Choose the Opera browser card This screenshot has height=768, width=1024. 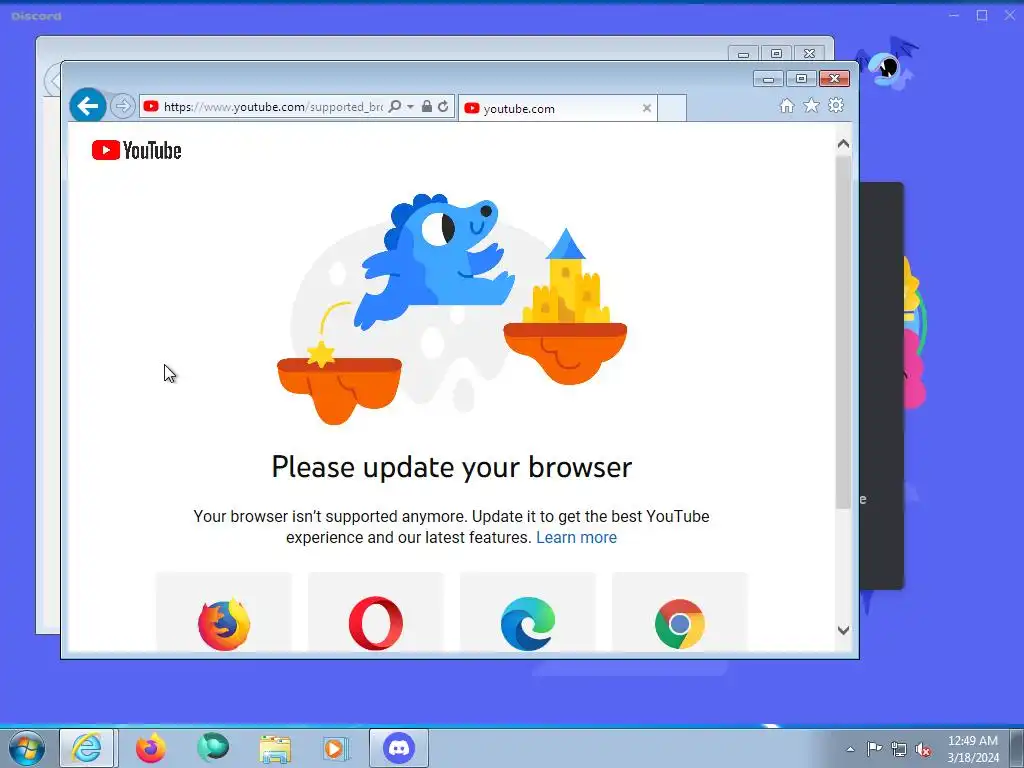point(376,612)
